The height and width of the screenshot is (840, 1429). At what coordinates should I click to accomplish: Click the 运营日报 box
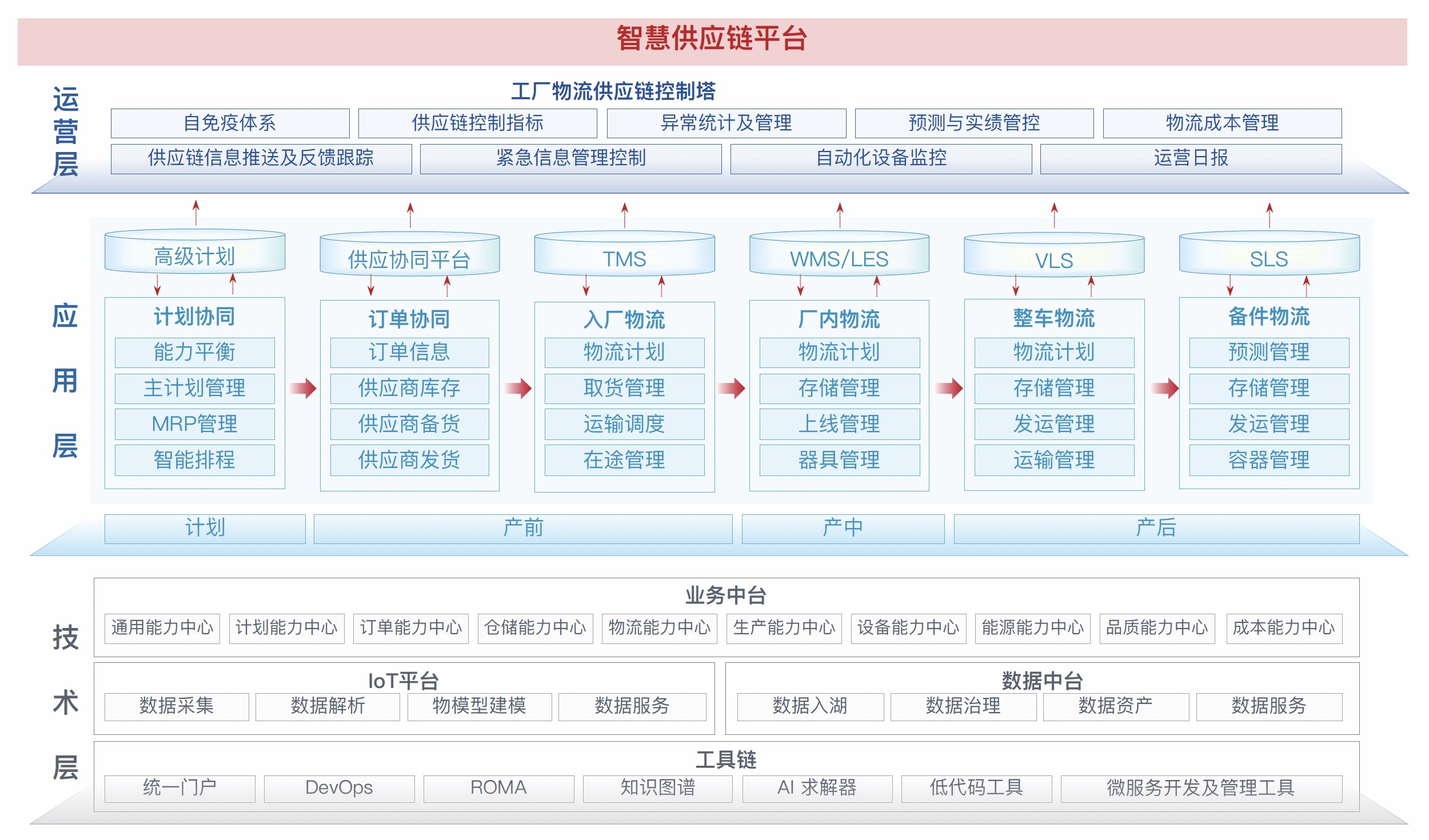[1191, 158]
